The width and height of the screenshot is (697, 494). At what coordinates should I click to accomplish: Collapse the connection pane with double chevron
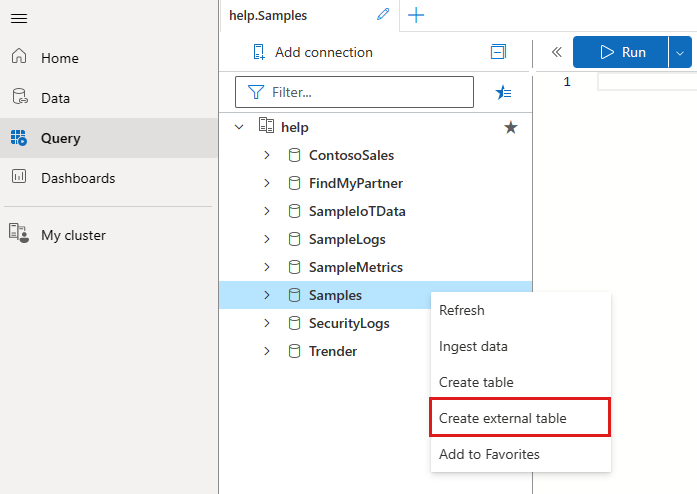[x=557, y=52]
